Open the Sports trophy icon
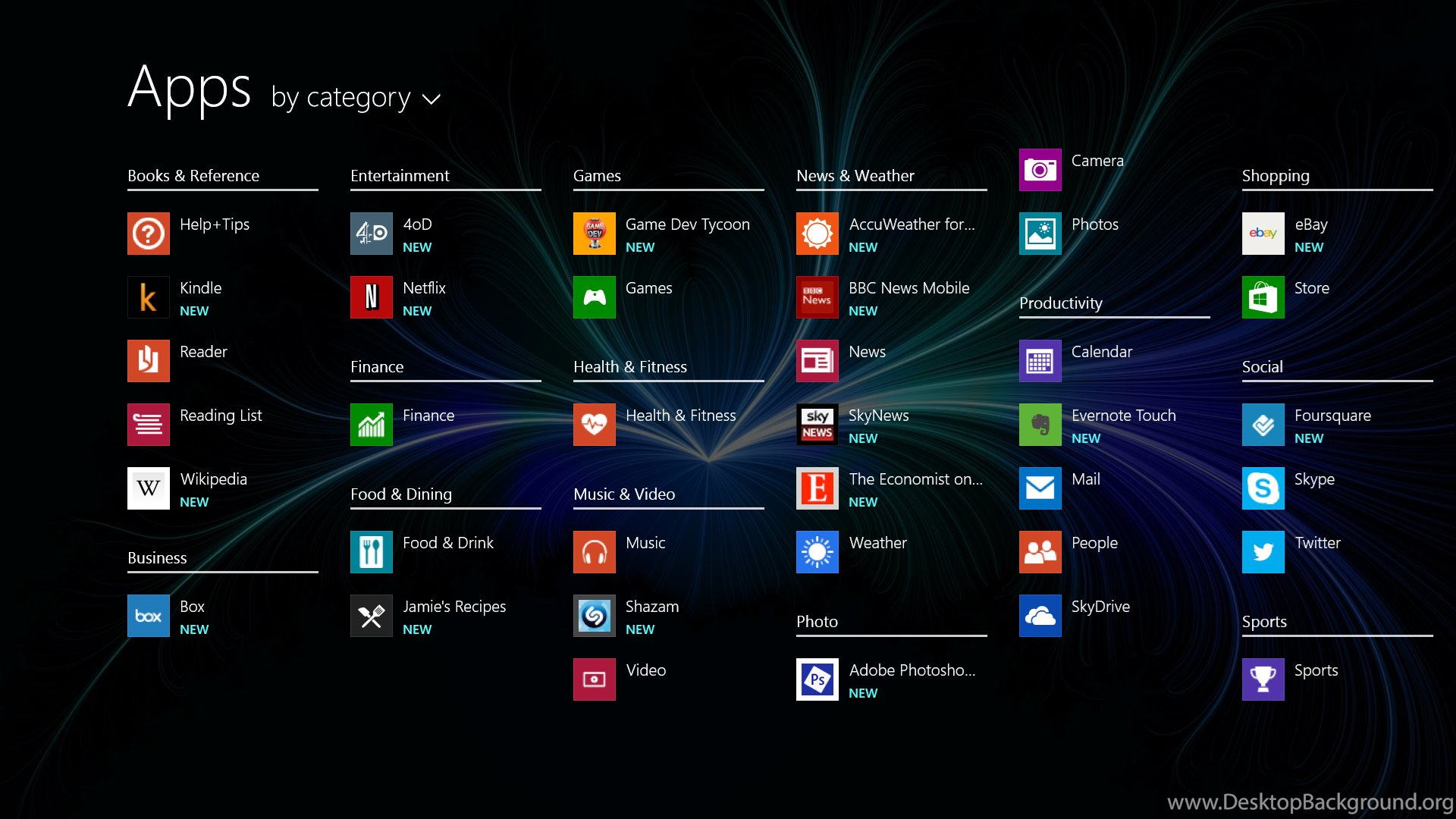 (1263, 679)
